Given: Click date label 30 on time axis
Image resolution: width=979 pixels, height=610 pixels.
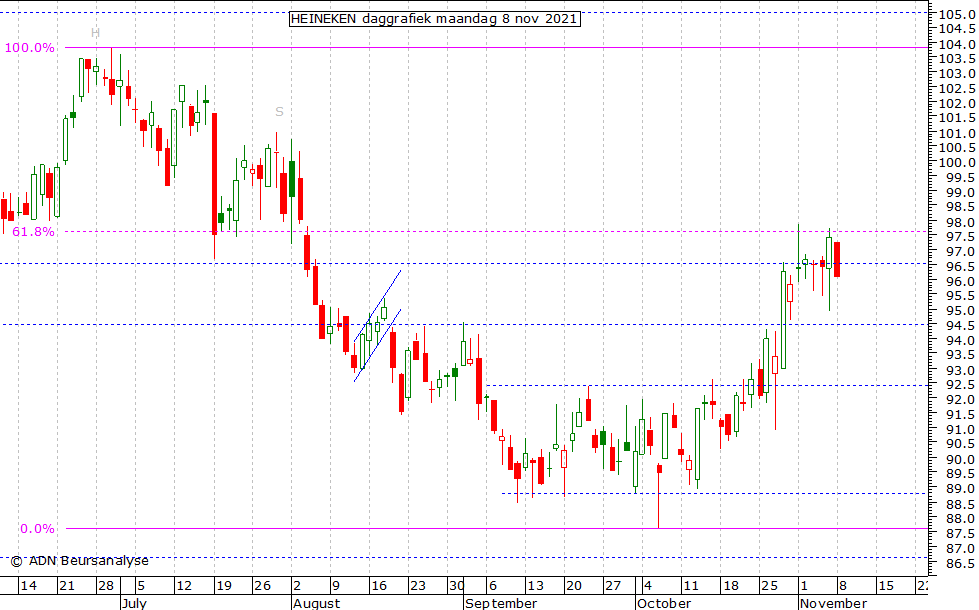Looking at the screenshot, I should click(x=456, y=586).
